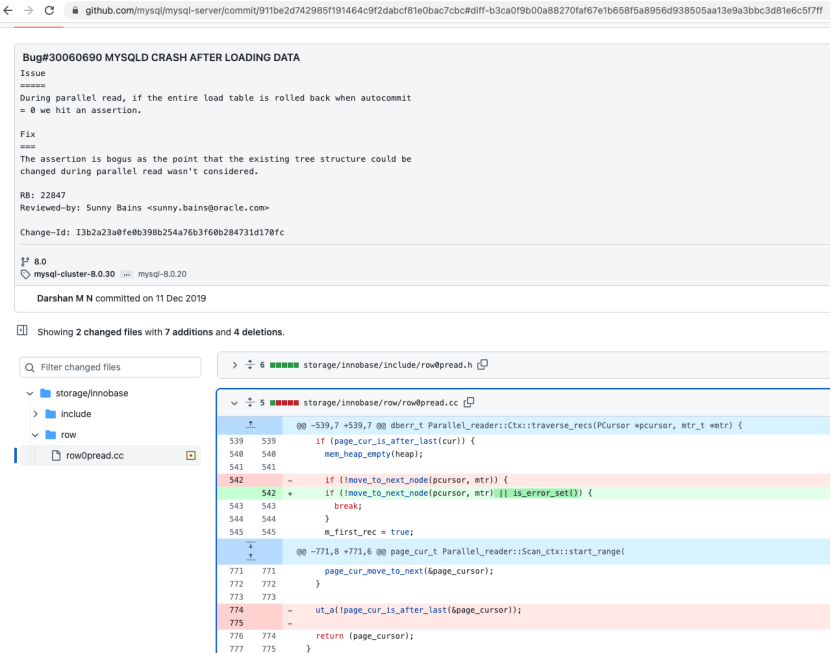The height and width of the screenshot is (653, 831).
Task: Expand all lines in row0pread.cc diff
Action: (x=249, y=402)
